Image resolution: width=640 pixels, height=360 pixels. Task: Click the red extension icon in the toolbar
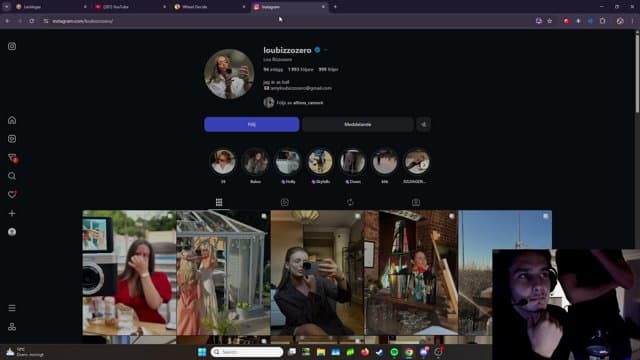point(566,21)
